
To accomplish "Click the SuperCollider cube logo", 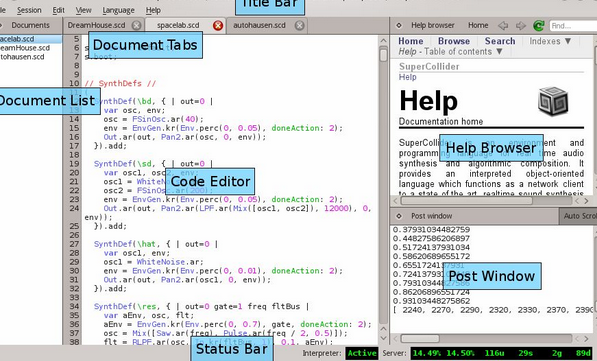I will [553, 101].
